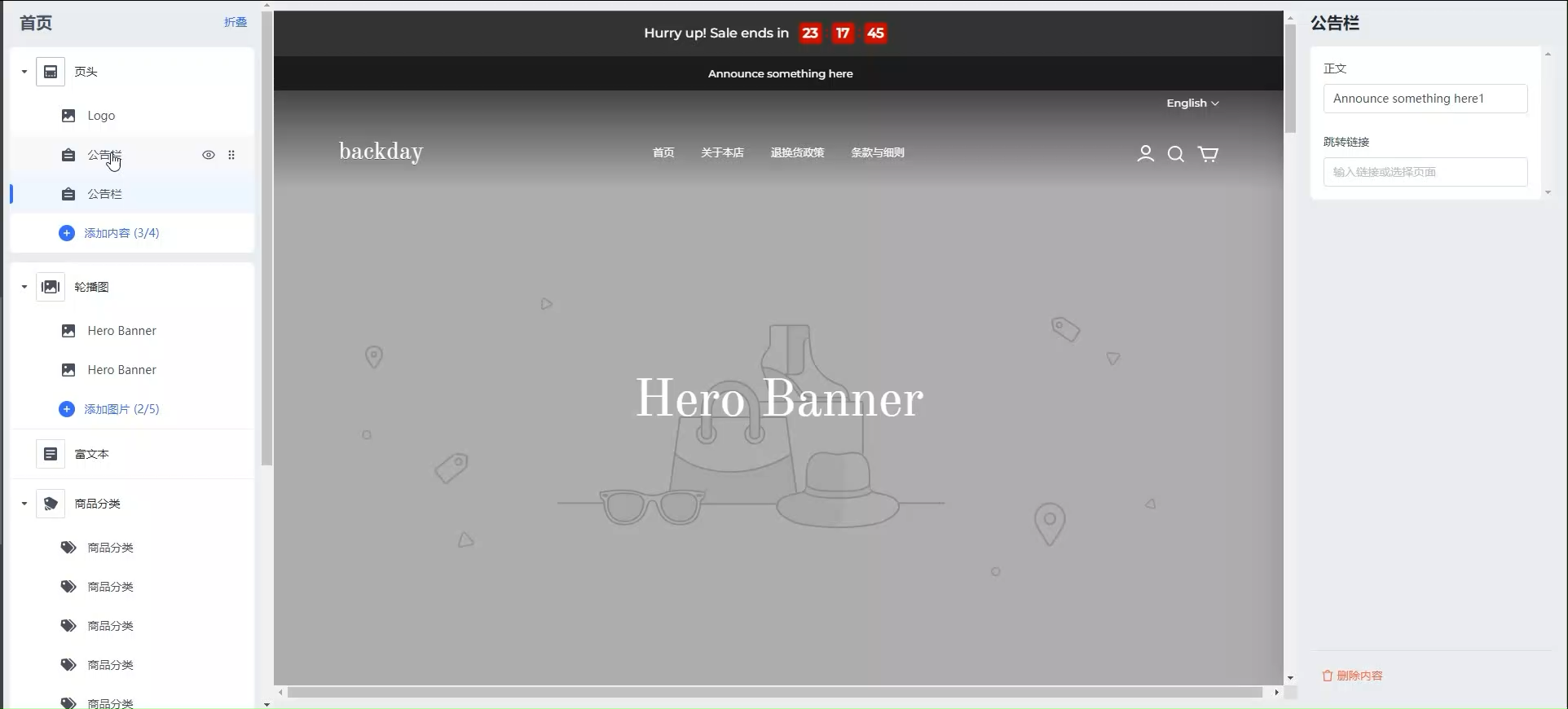The image size is (1568, 709).
Task: Collapse the 页头 section arrow
Action: (x=24, y=72)
